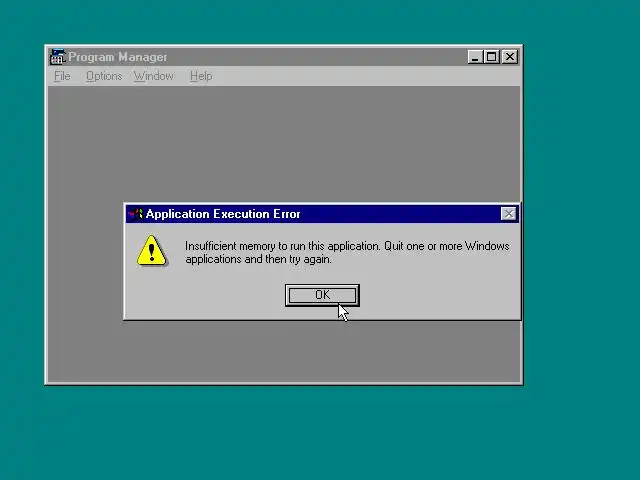Close the Application Execution Error dialog
640x480 pixels.
pos(508,213)
